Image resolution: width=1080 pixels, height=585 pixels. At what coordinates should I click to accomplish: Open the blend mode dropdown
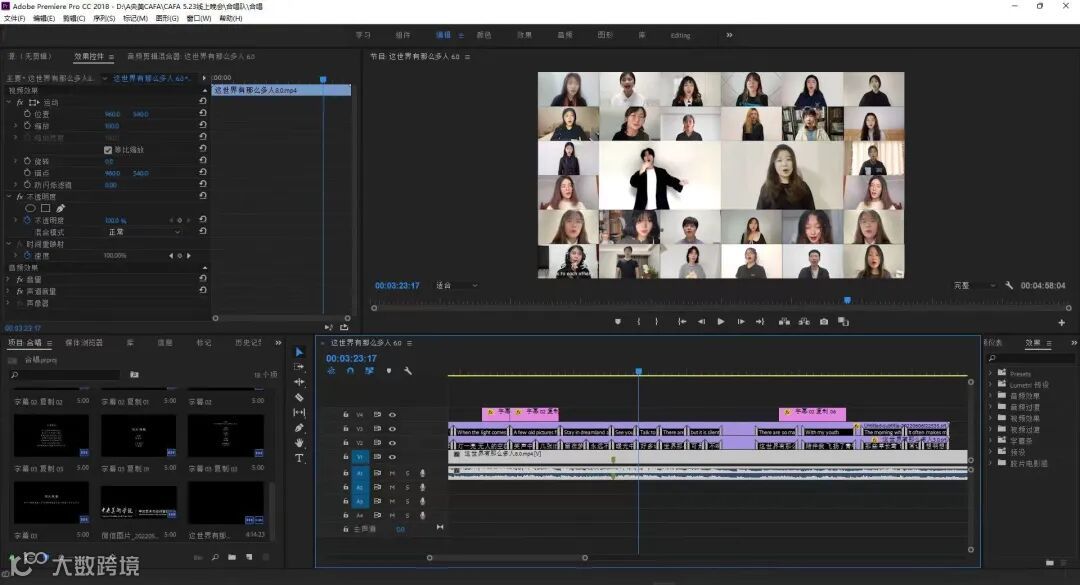(145, 232)
